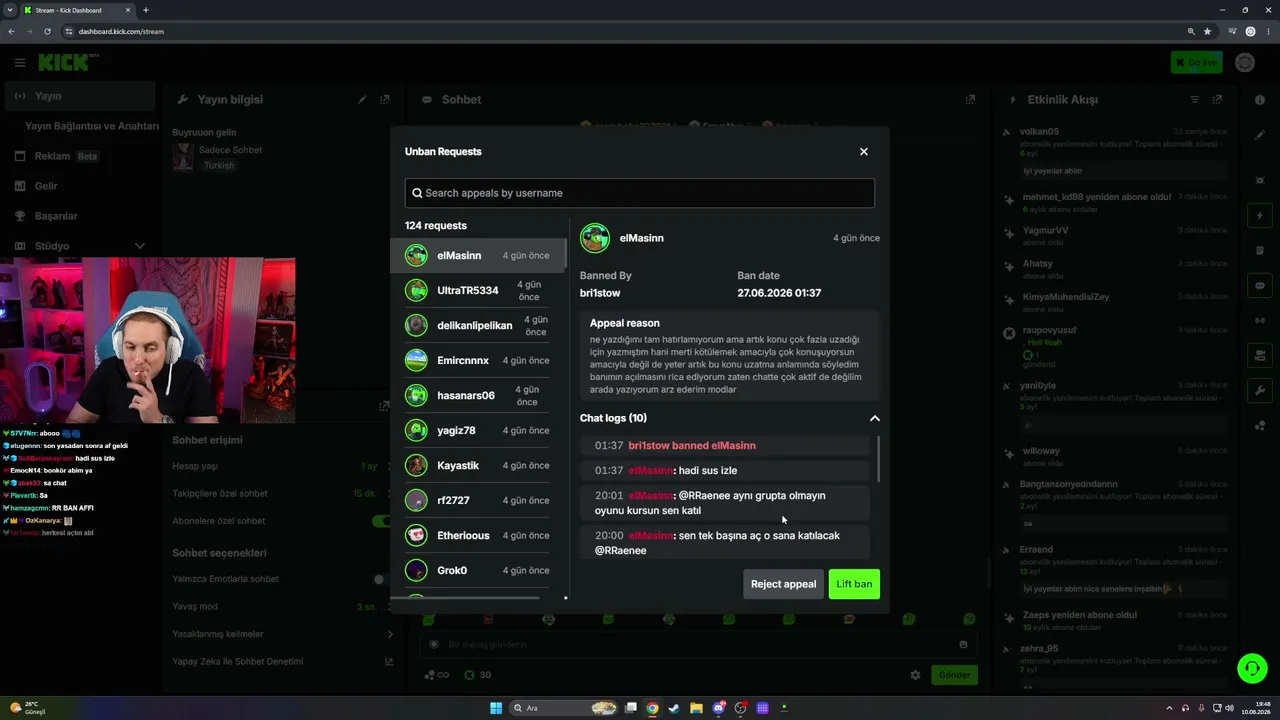Click the Go live button
Screen dimensions: 1280x720
(1196, 62)
